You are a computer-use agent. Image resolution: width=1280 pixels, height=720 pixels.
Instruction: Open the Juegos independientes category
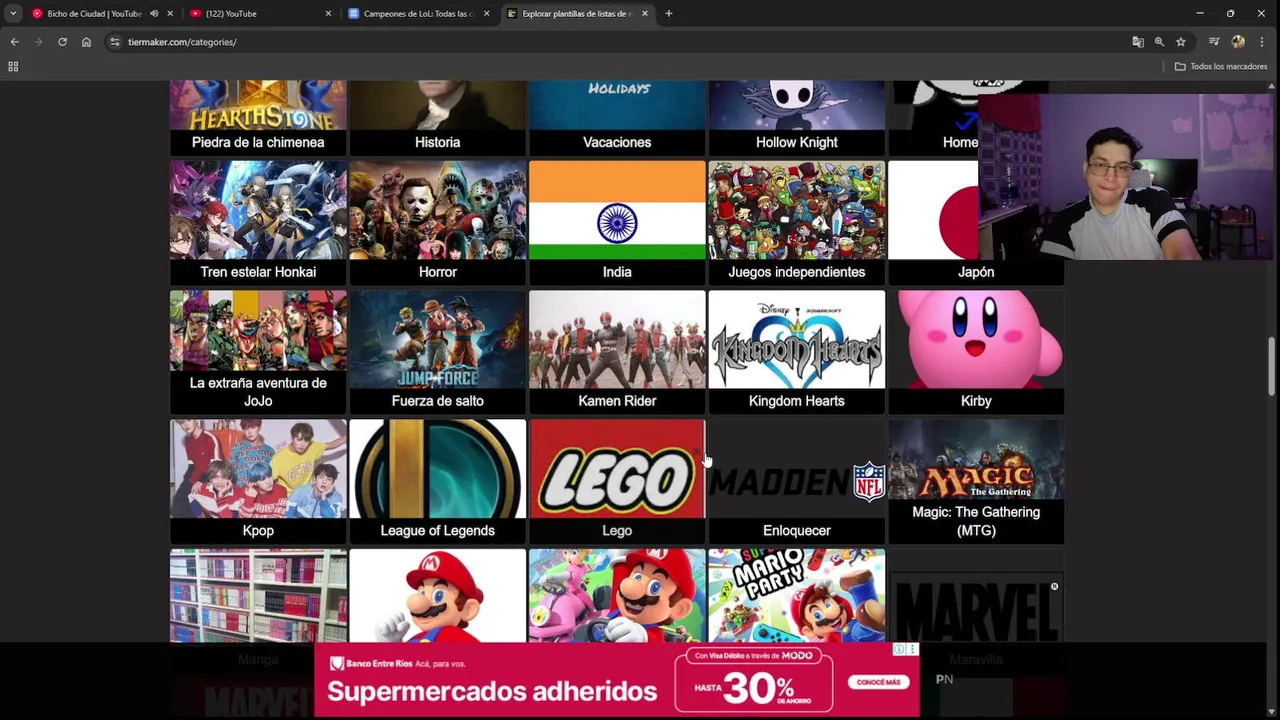click(x=796, y=223)
